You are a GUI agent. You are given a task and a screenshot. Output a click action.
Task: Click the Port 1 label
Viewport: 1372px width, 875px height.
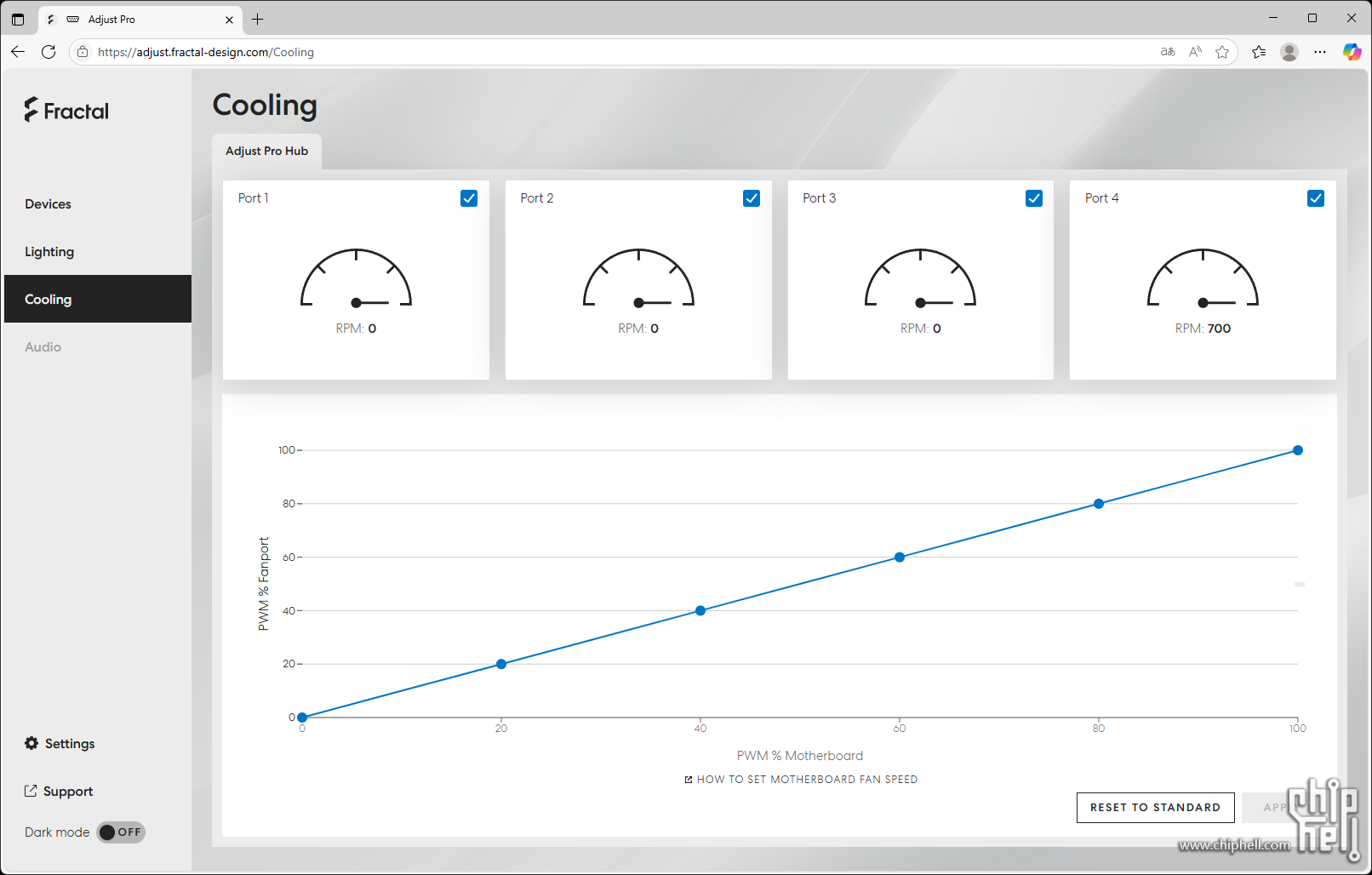(x=253, y=197)
